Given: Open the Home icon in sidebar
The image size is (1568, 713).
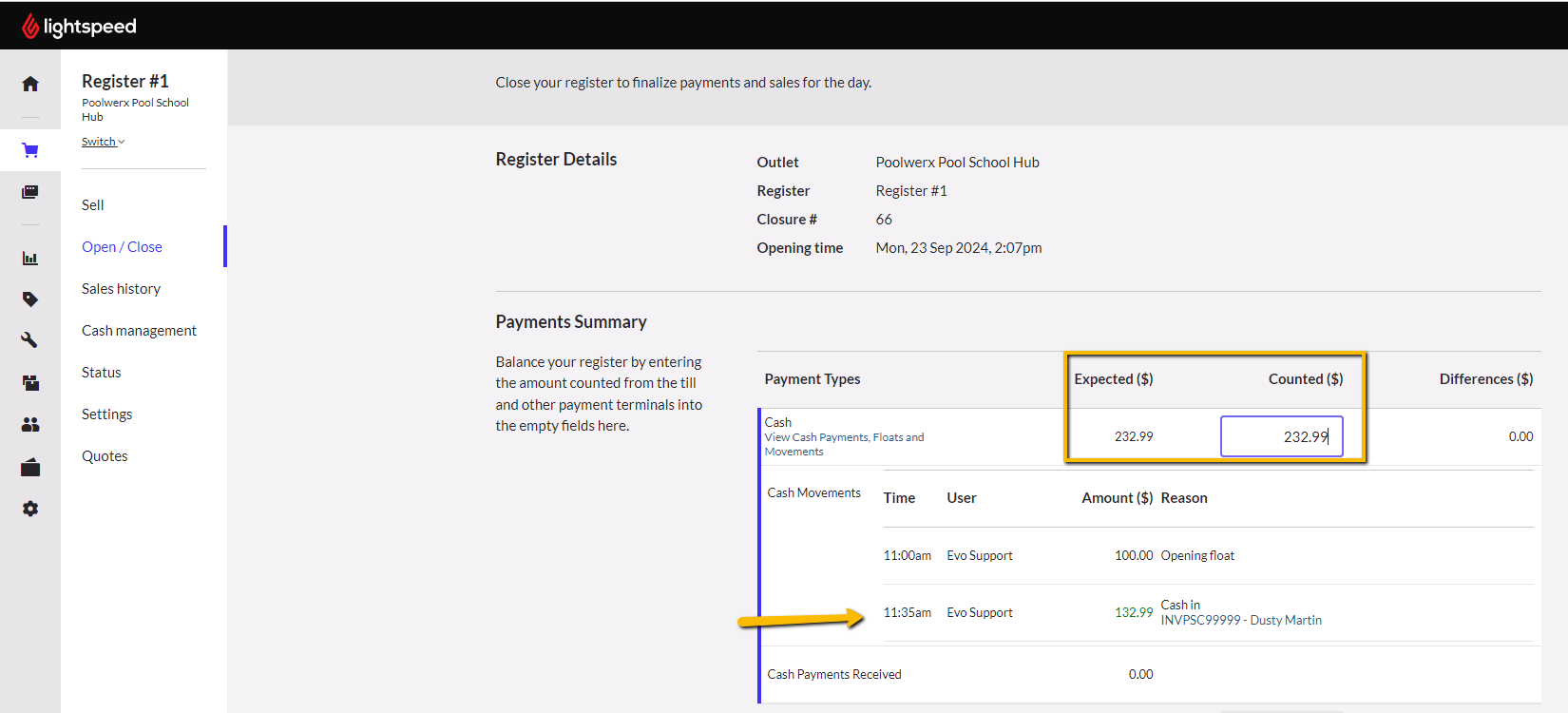Looking at the screenshot, I should coord(30,84).
